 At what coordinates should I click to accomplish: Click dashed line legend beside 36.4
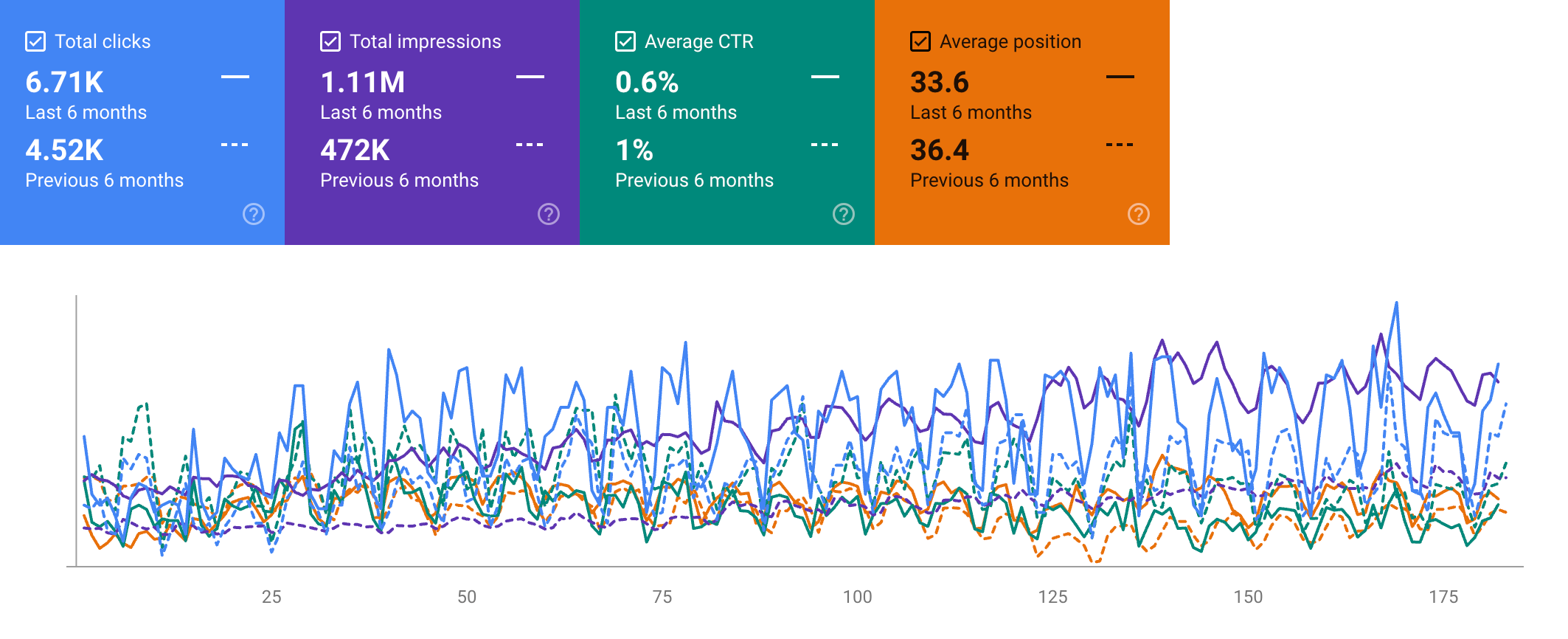(1120, 145)
